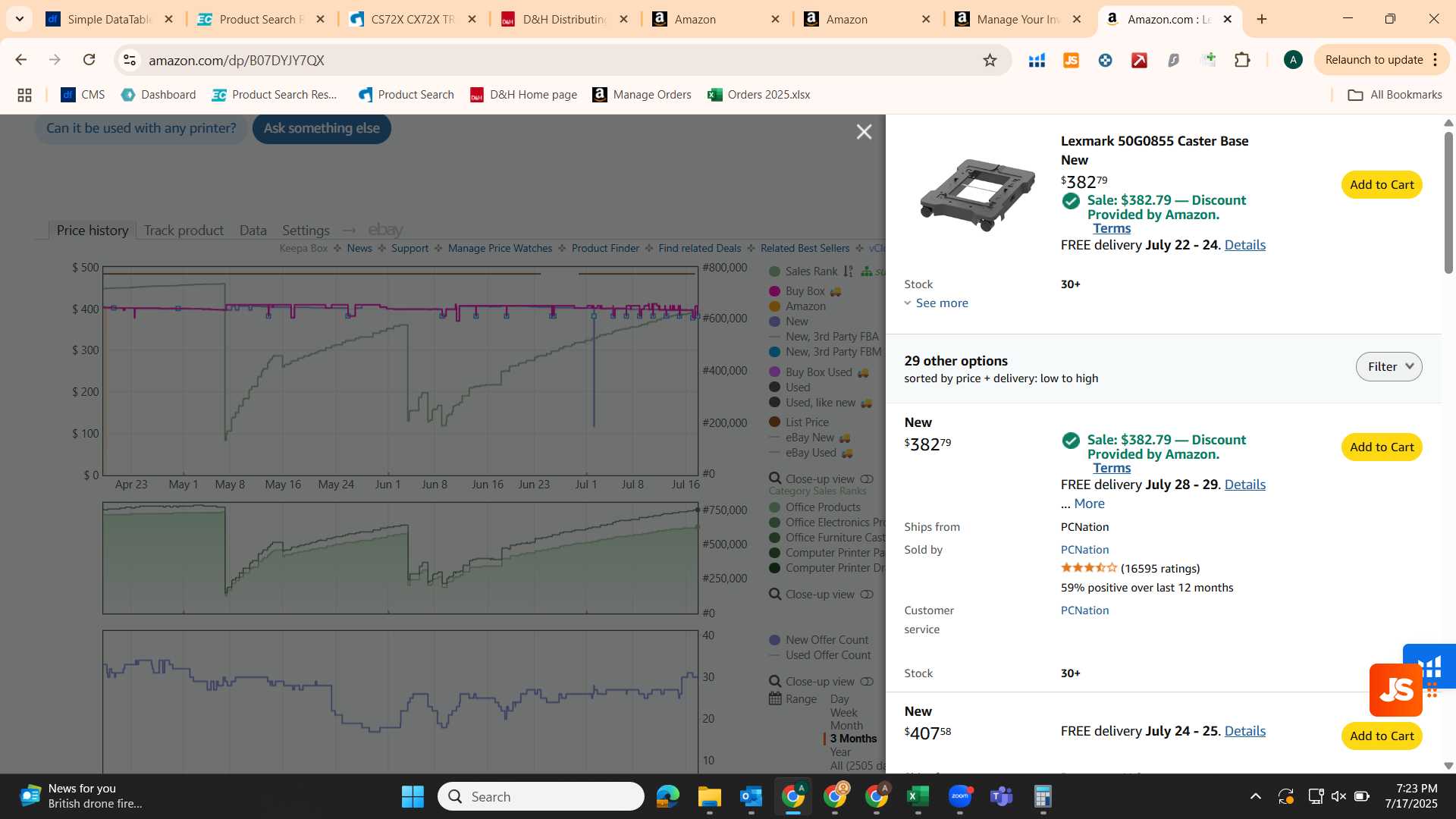
Task: Toggle Office Products category rank
Action: tap(814, 507)
